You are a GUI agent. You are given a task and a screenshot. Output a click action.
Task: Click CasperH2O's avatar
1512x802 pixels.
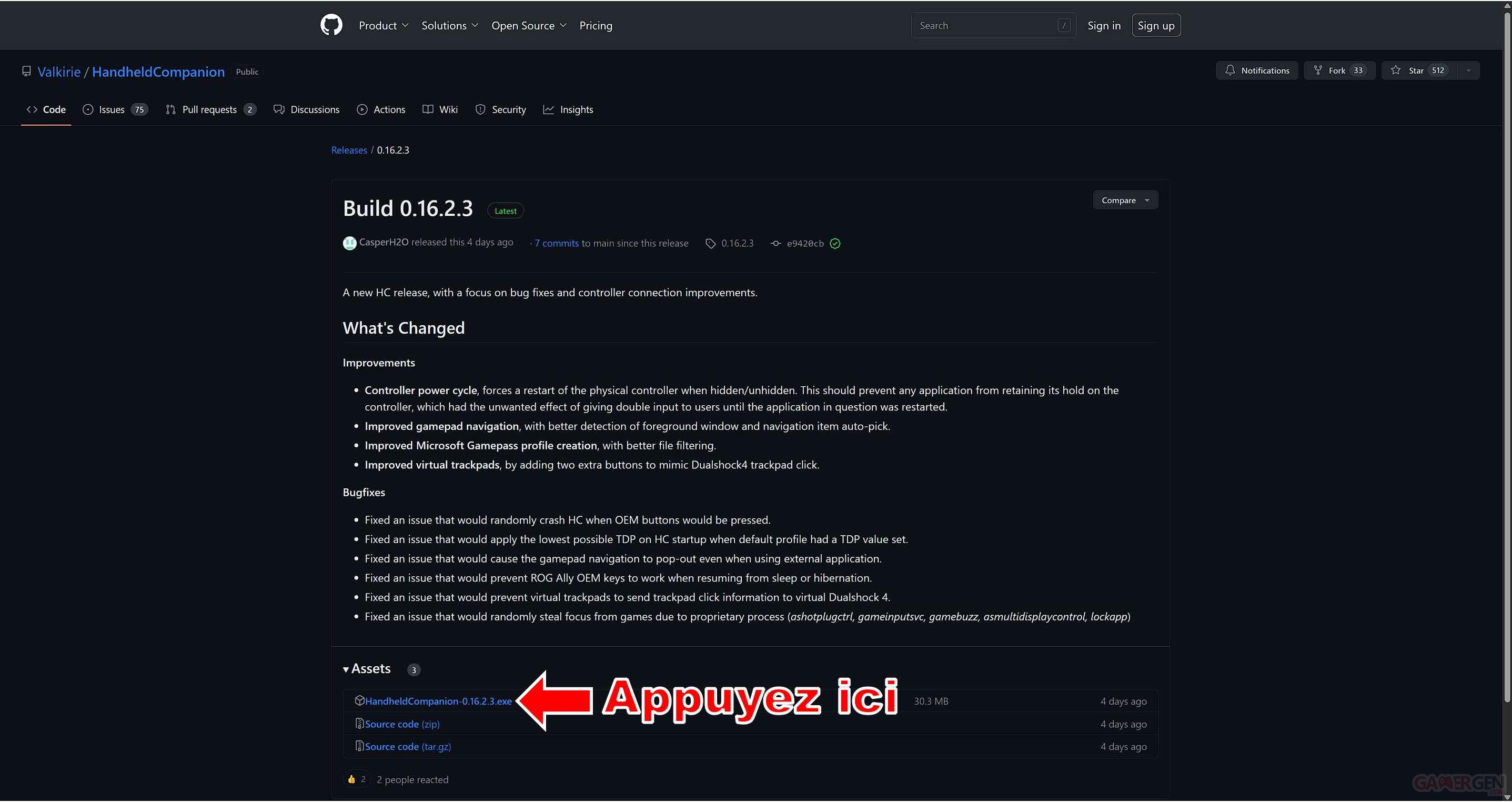349,243
